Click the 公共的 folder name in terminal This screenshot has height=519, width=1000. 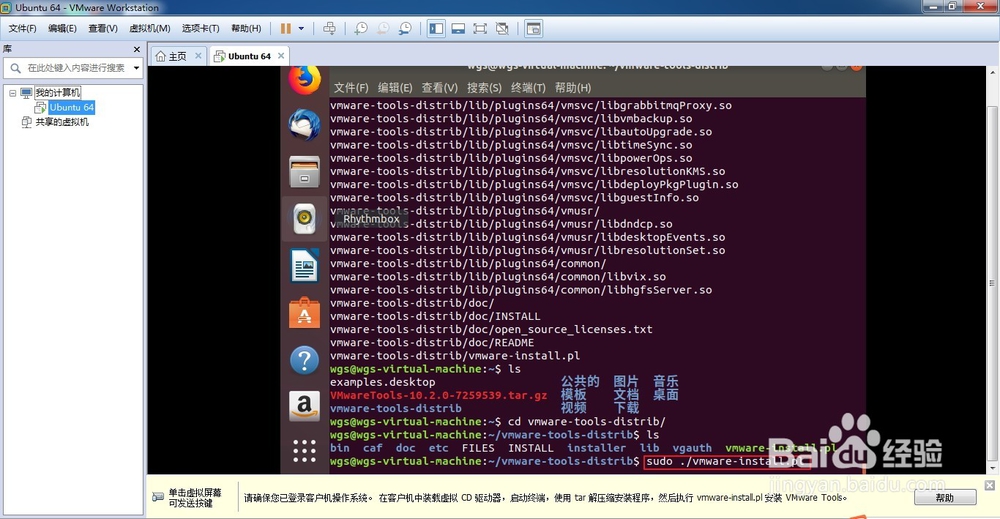pyautogui.click(x=580, y=381)
